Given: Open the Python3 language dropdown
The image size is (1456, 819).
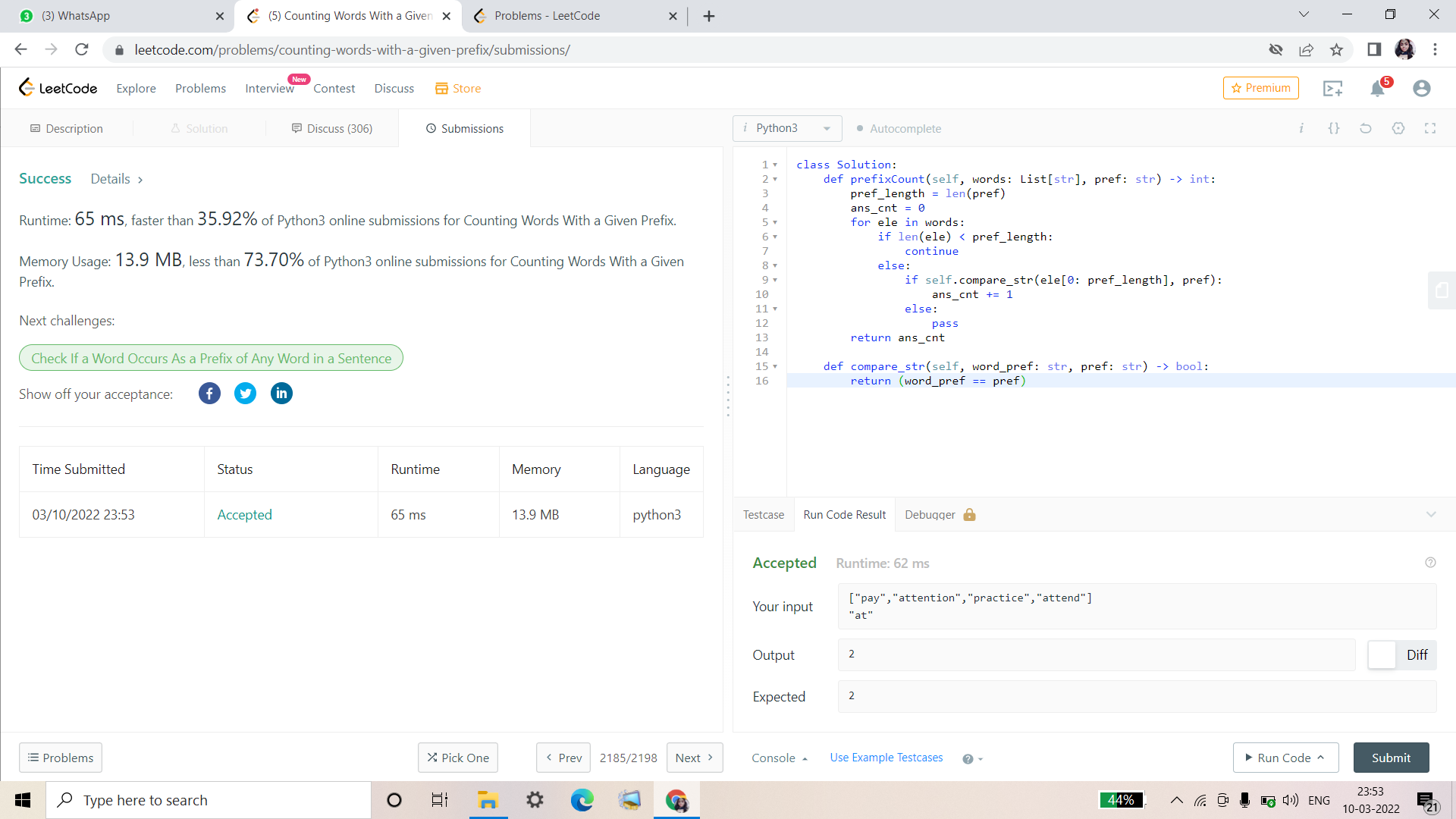Looking at the screenshot, I should pyautogui.click(x=787, y=128).
